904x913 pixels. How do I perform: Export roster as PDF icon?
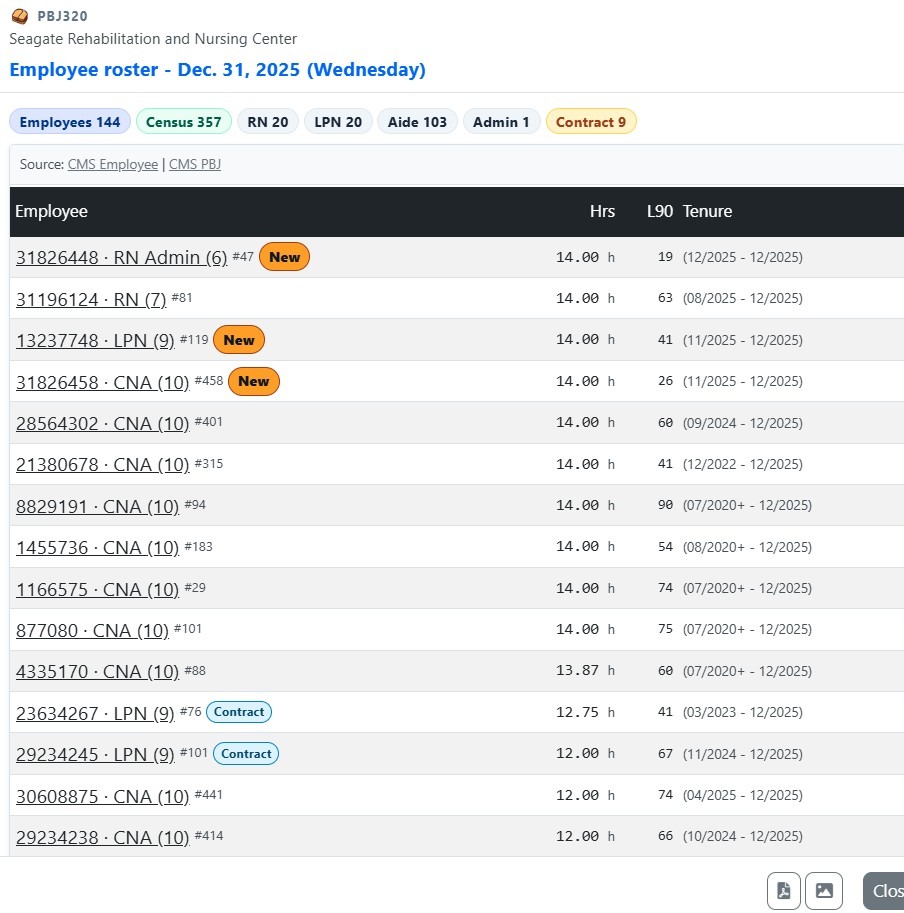pyautogui.click(x=784, y=890)
